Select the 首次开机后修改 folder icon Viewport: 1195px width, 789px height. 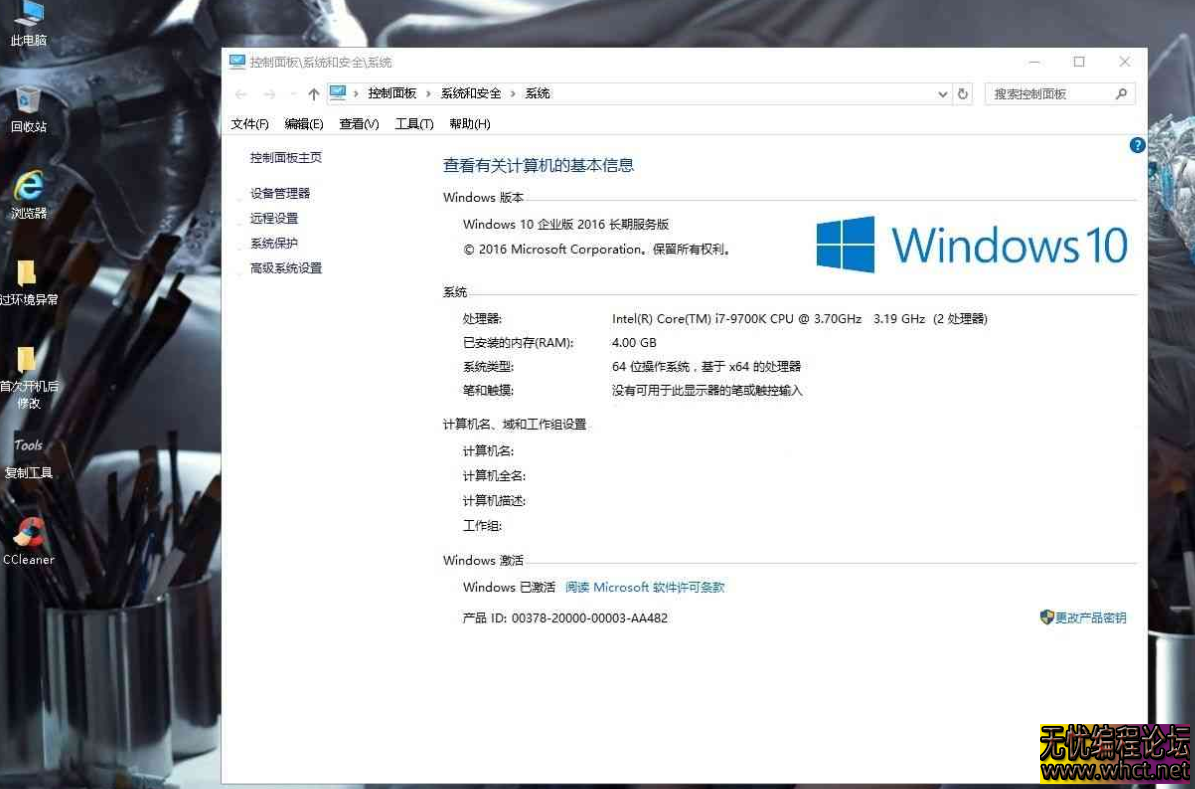coord(28,377)
